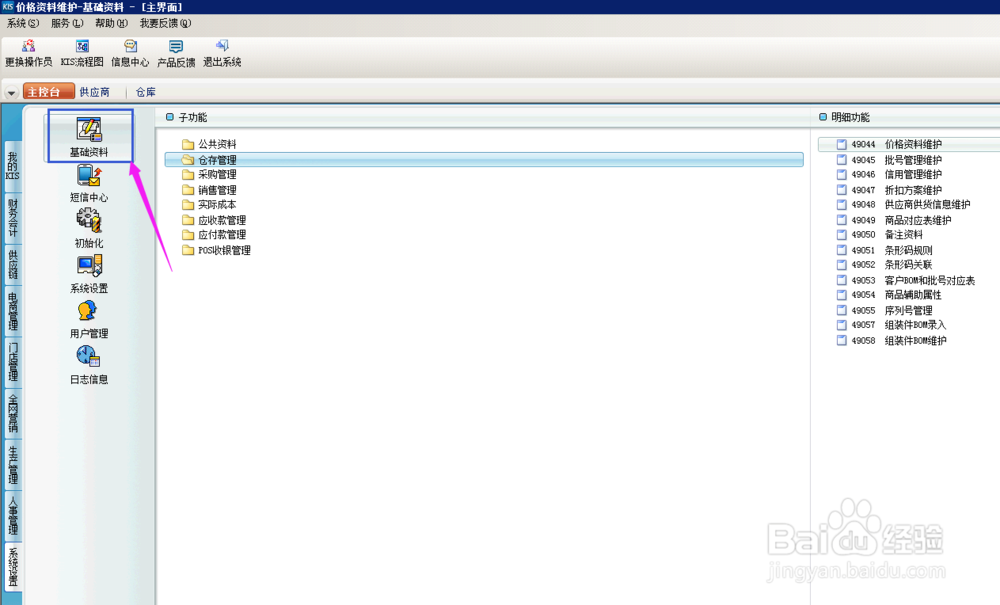The width and height of the screenshot is (1000, 605).
Task: Open 49058 组装件BOM维护 item
Action: (x=892, y=340)
